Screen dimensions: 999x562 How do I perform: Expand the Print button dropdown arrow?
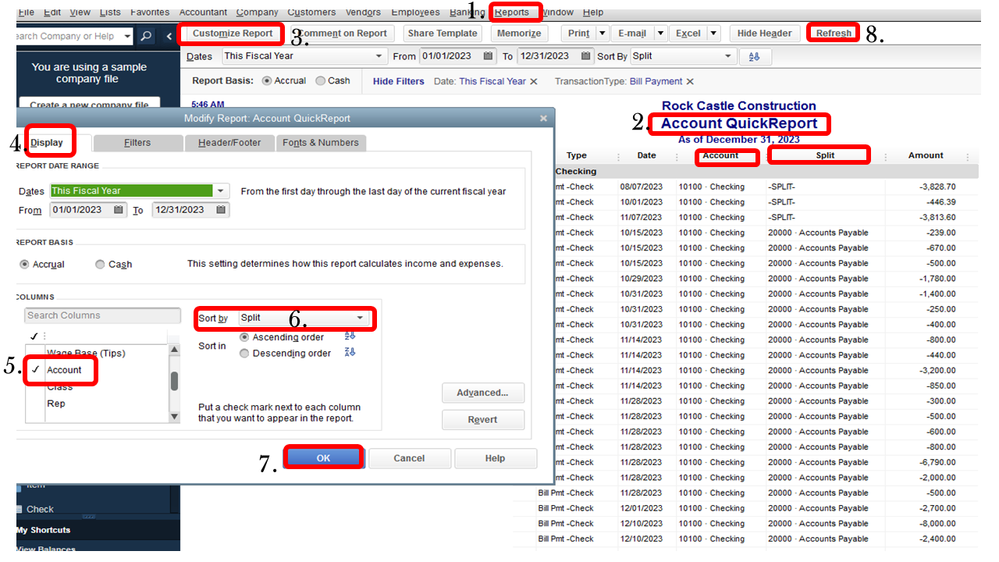(x=601, y=33)
